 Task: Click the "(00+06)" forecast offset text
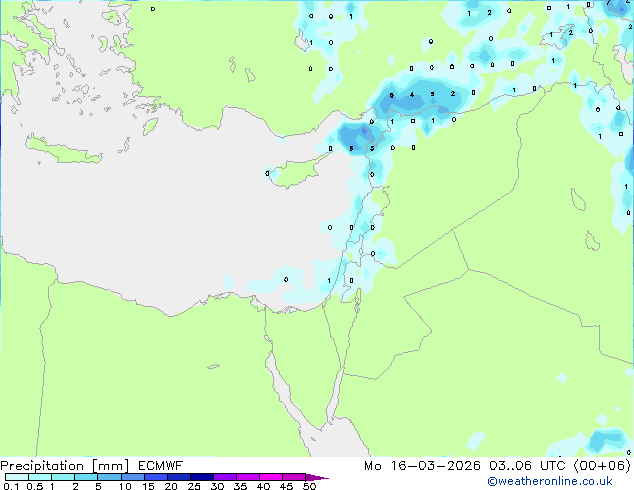click(x=602, y=466)
